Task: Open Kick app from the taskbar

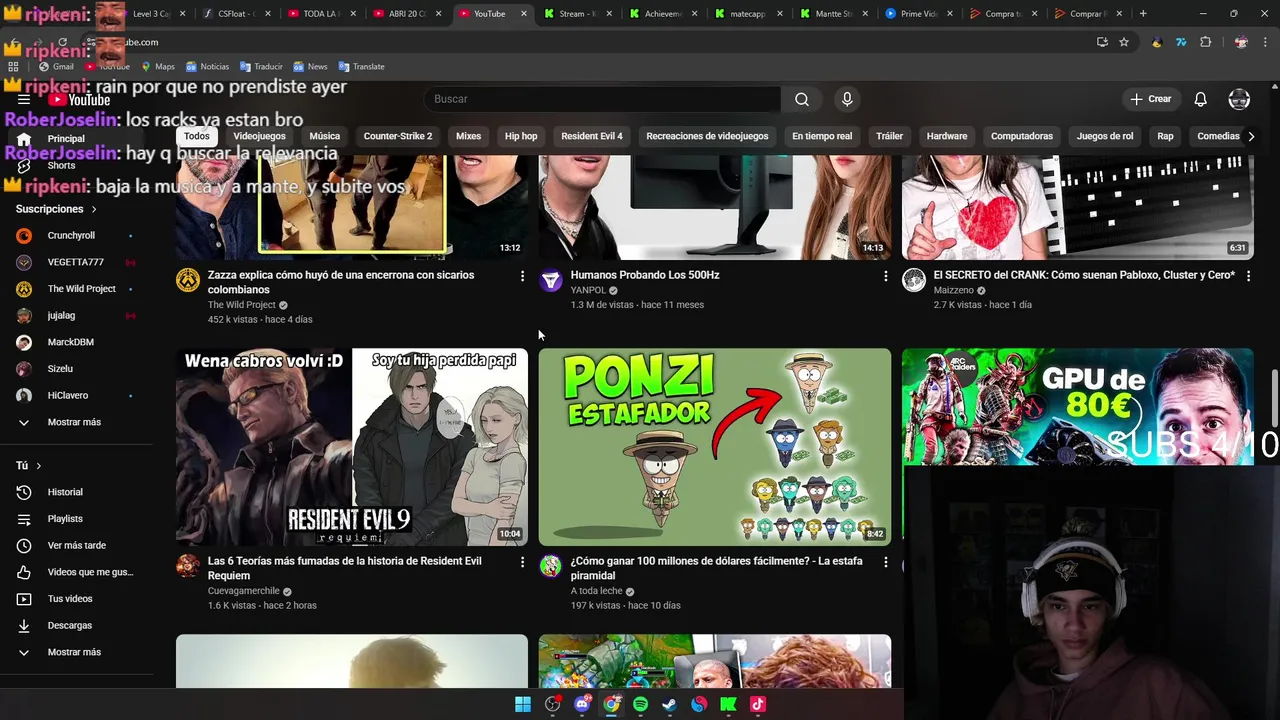Action: (x=728, y=704)
